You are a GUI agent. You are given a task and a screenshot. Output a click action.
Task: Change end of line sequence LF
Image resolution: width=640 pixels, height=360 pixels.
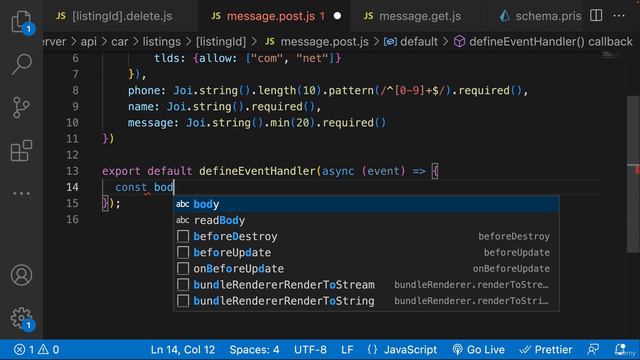tap(347, 350)
